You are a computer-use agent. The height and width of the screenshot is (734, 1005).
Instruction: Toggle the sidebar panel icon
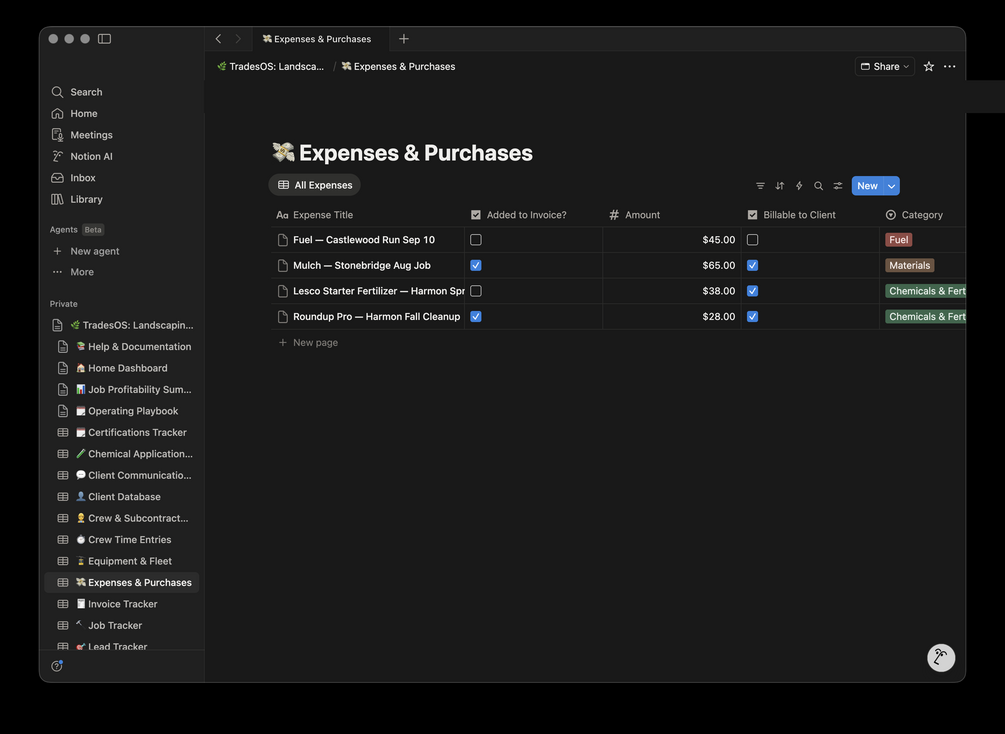pyautogui.click(x=105, y=39)
